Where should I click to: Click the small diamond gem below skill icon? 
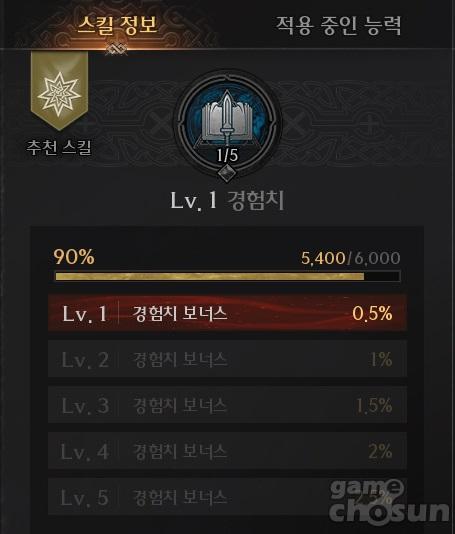[227, 174]
